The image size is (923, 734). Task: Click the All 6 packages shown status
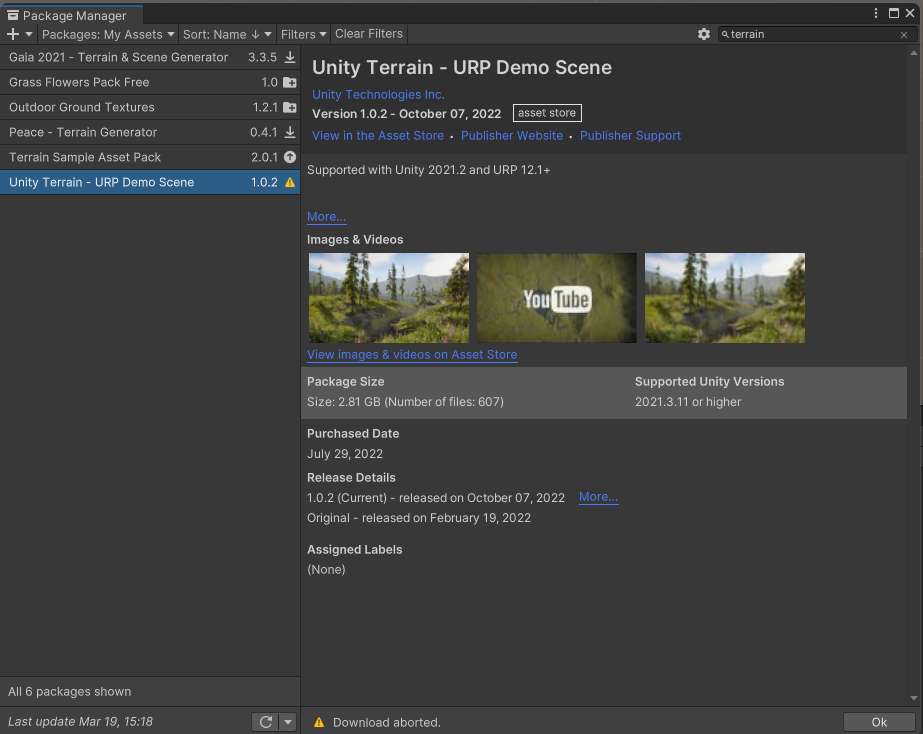(69, 692)
